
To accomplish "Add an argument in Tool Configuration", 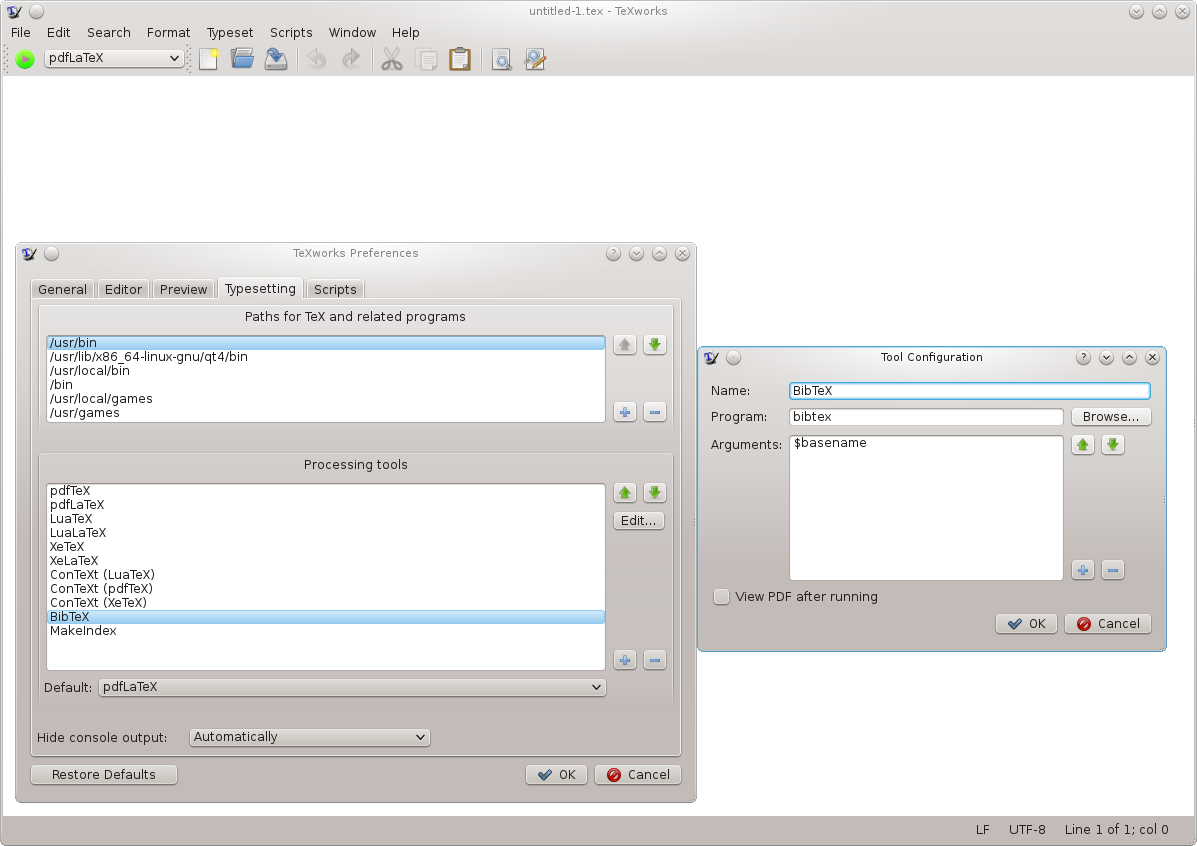I will pos(1083,570).
